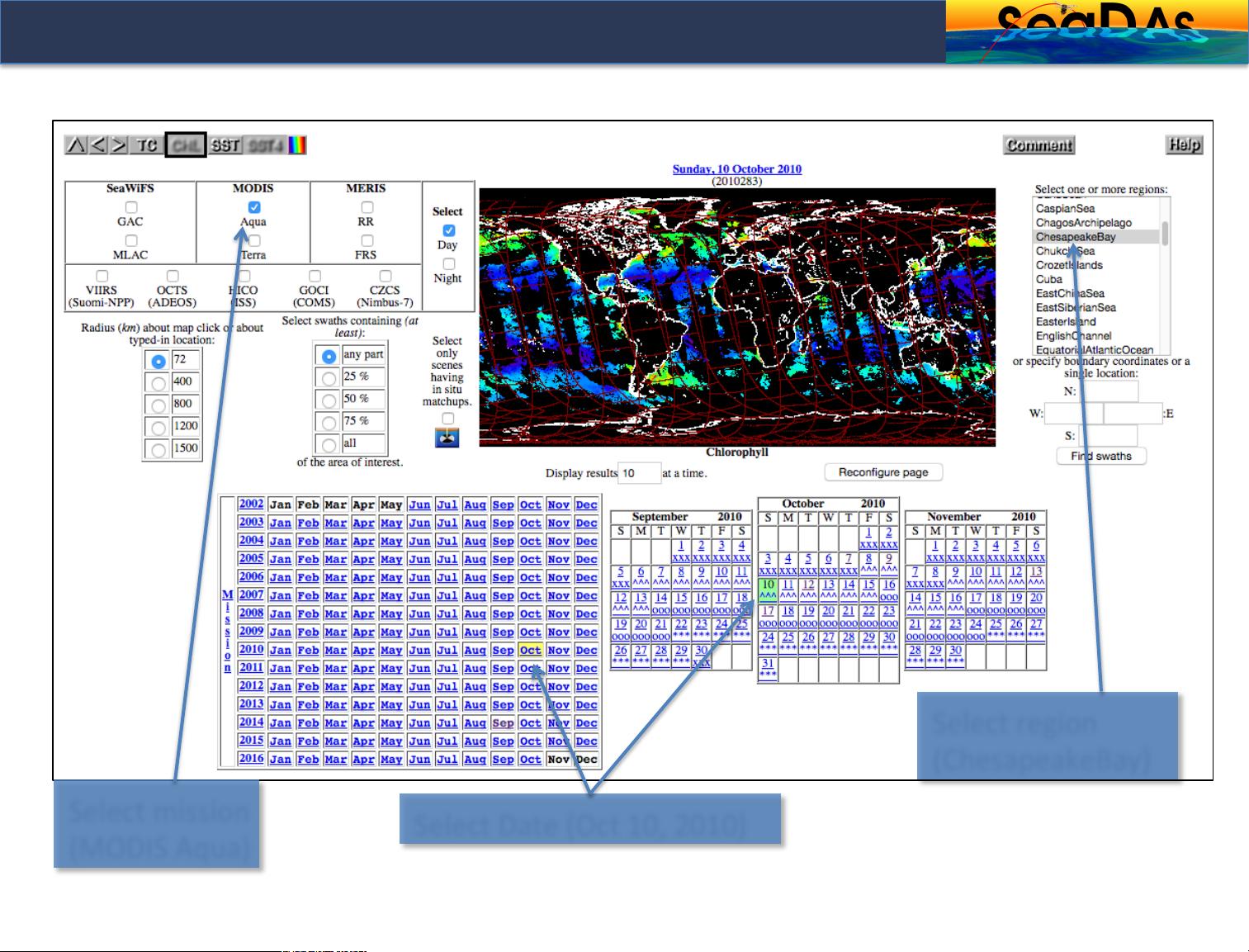Check the VIIRS Suomi-NPP mission box

click(x=102, y=276)
